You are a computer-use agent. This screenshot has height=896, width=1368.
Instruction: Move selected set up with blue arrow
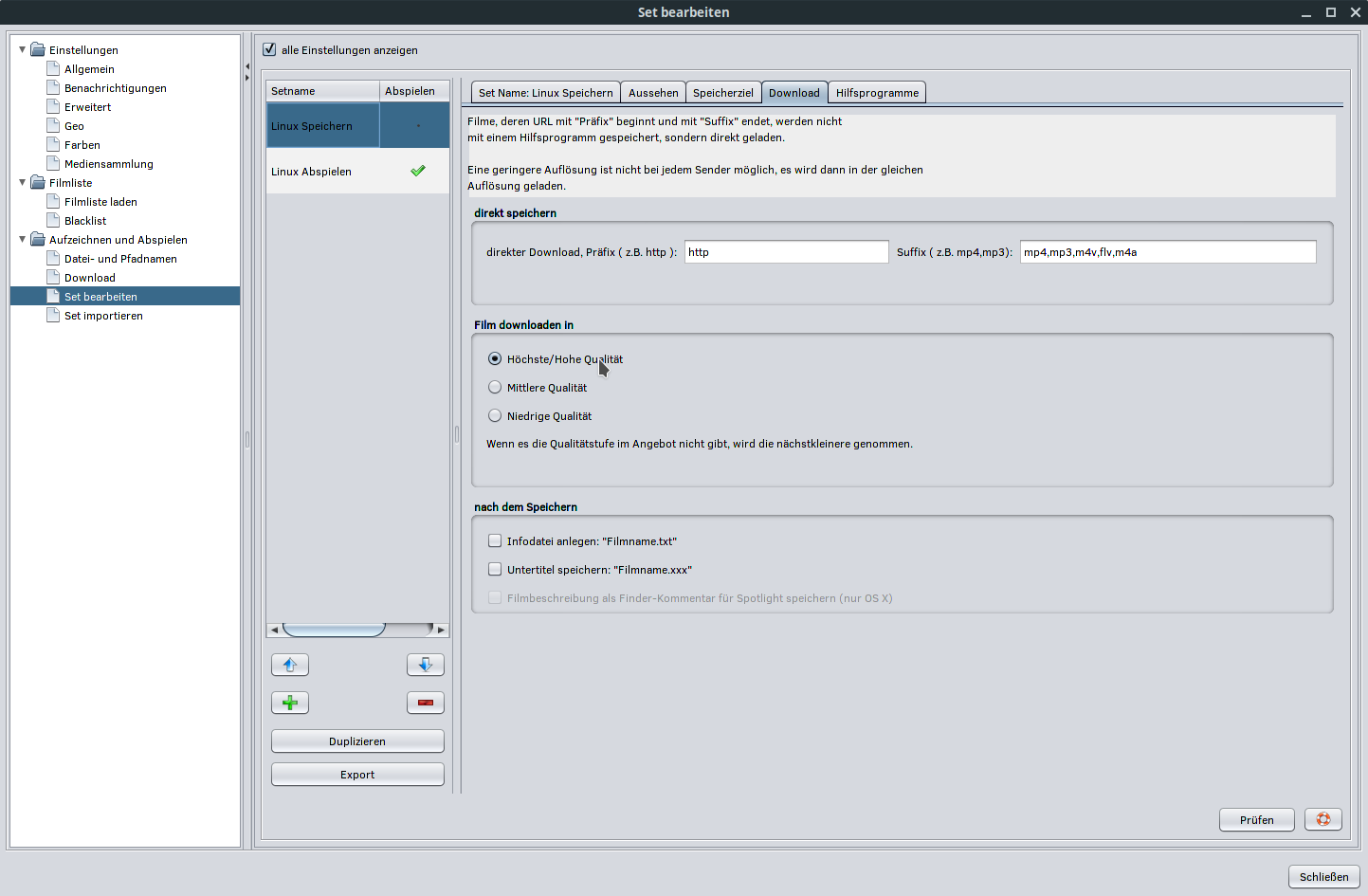click(290, 665)
